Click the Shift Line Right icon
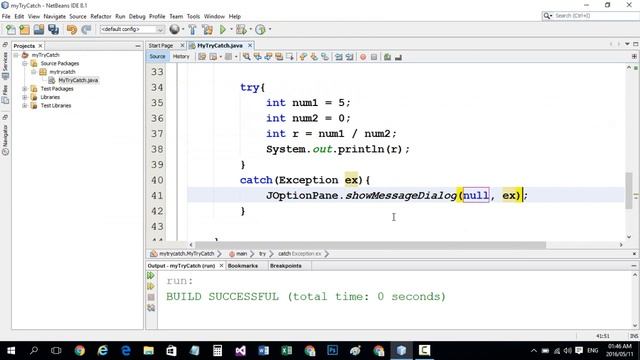The image size is (640, 360). coord(349,57)
